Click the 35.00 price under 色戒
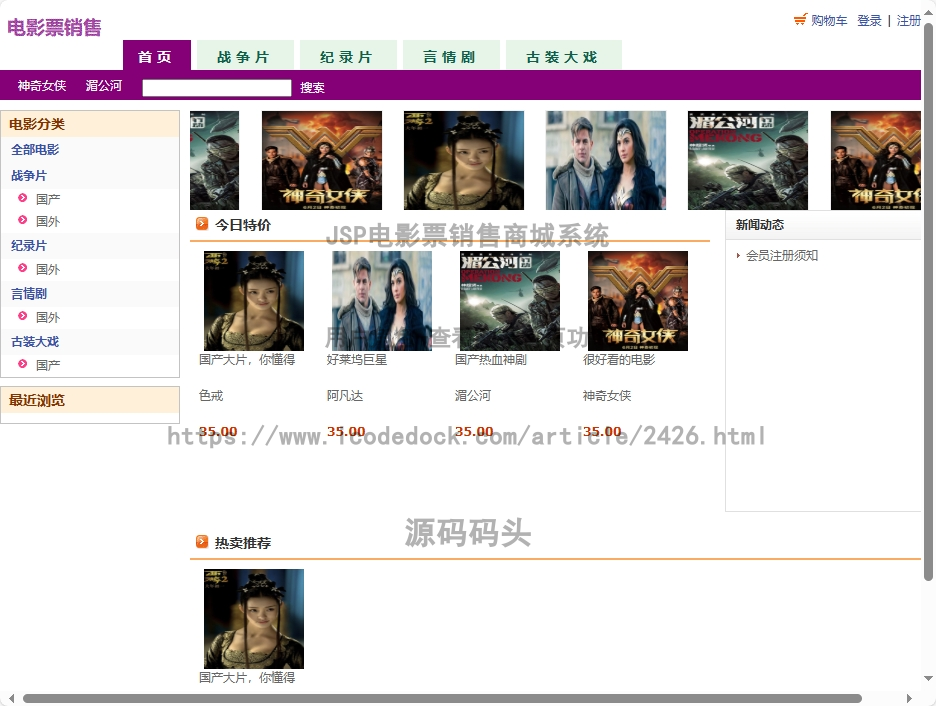The image size is (936, 706). [x=218, y=431]
